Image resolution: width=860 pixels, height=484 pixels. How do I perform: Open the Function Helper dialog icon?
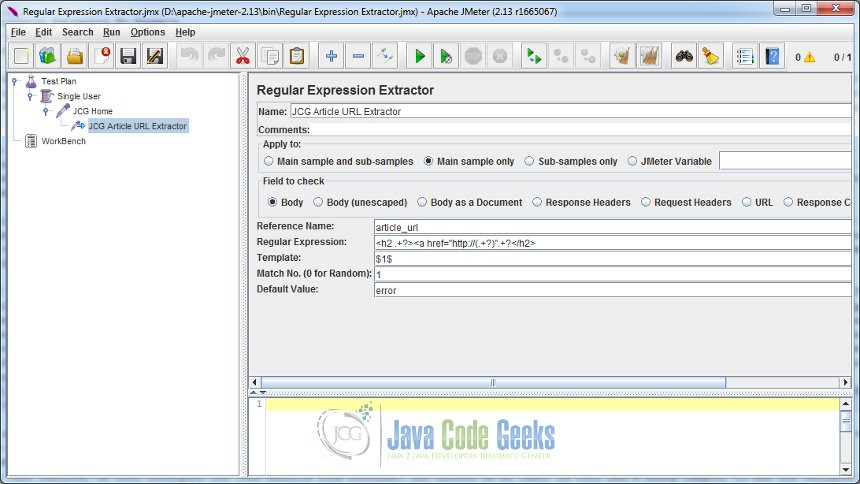click(x=745, y=56)
